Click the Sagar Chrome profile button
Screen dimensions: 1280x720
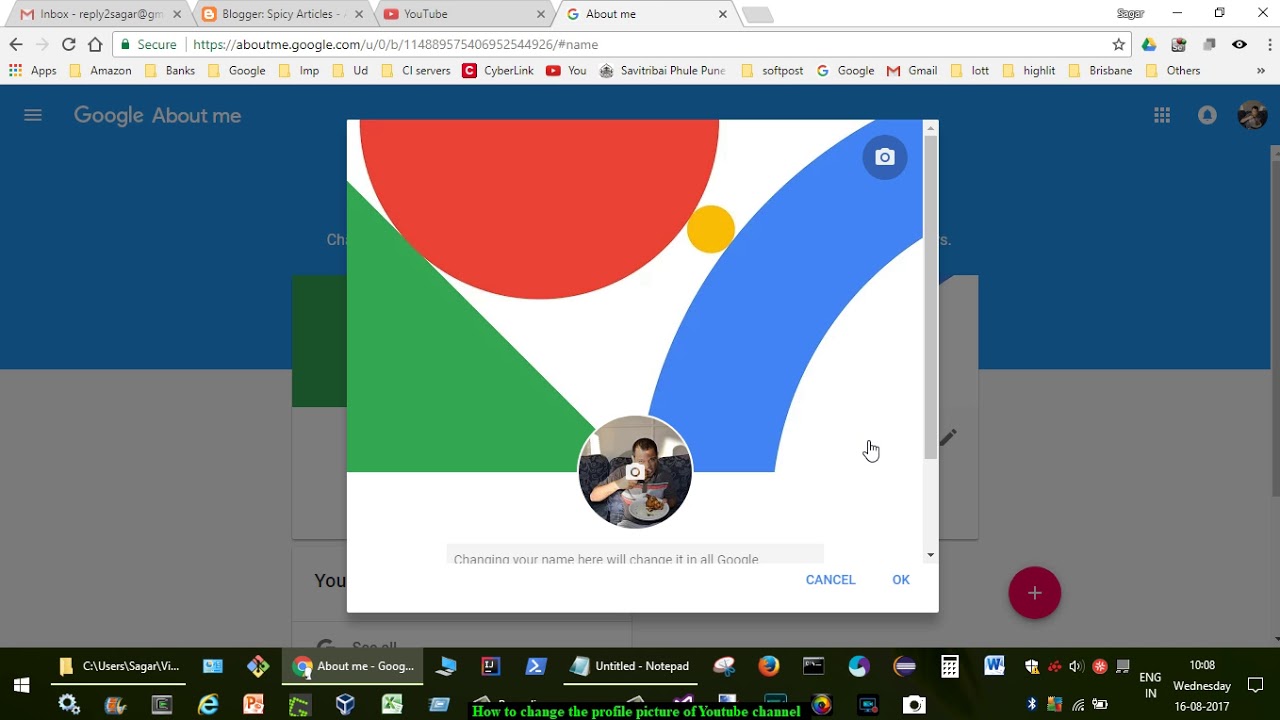tap(1130, 14)
